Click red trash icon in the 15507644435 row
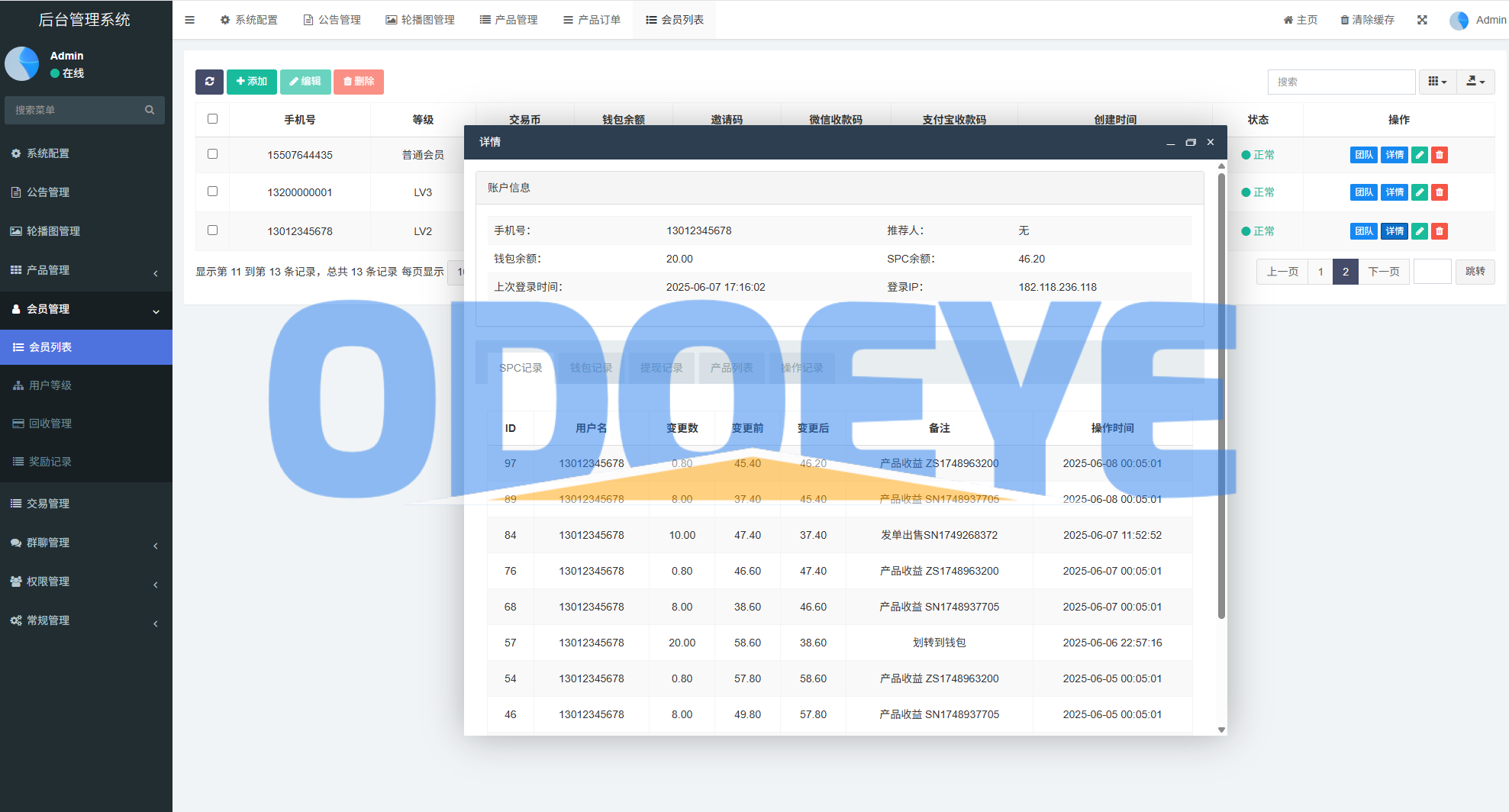The height and width of the screenshot is (812, 1509). pos(1439,155)
